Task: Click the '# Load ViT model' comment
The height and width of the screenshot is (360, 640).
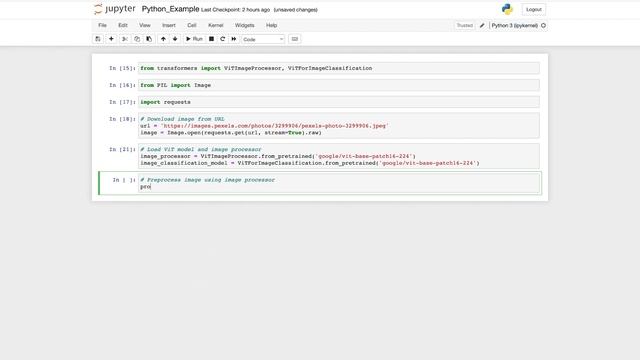Action: coord(201,149)
